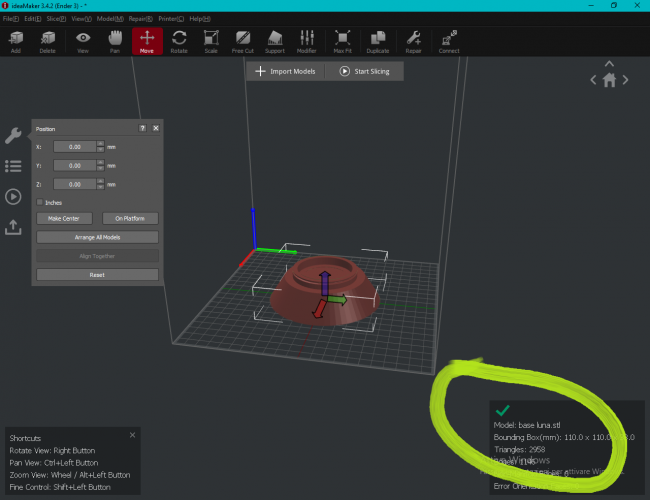Click the wrench icon in left sidebar
The image size is (650, 500).
pyautogui.click(x=13, y=136)
